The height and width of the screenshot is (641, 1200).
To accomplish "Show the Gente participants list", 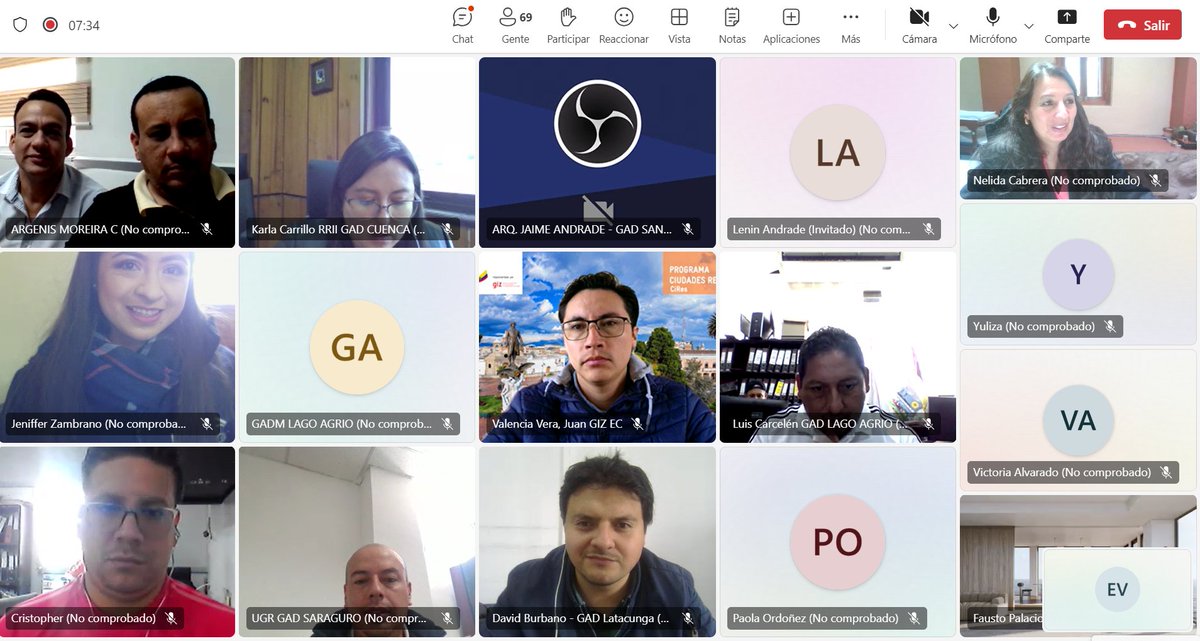I will [515, 25].
